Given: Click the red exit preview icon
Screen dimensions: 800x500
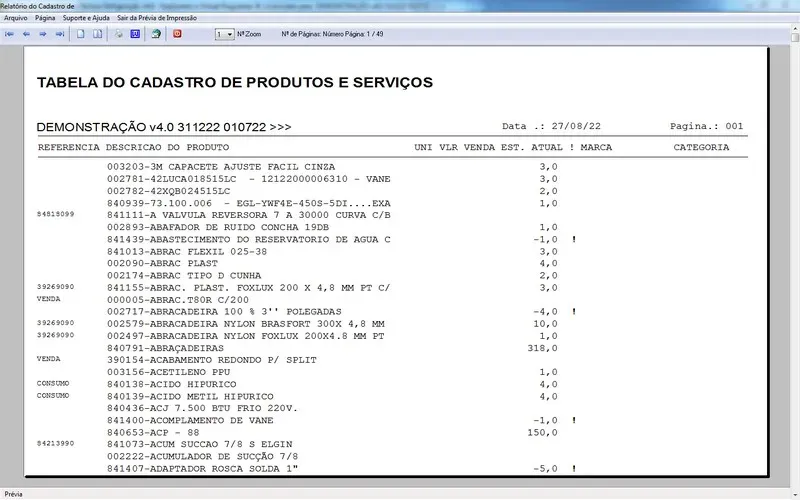Looking at the screenshot, I should 178,34.
